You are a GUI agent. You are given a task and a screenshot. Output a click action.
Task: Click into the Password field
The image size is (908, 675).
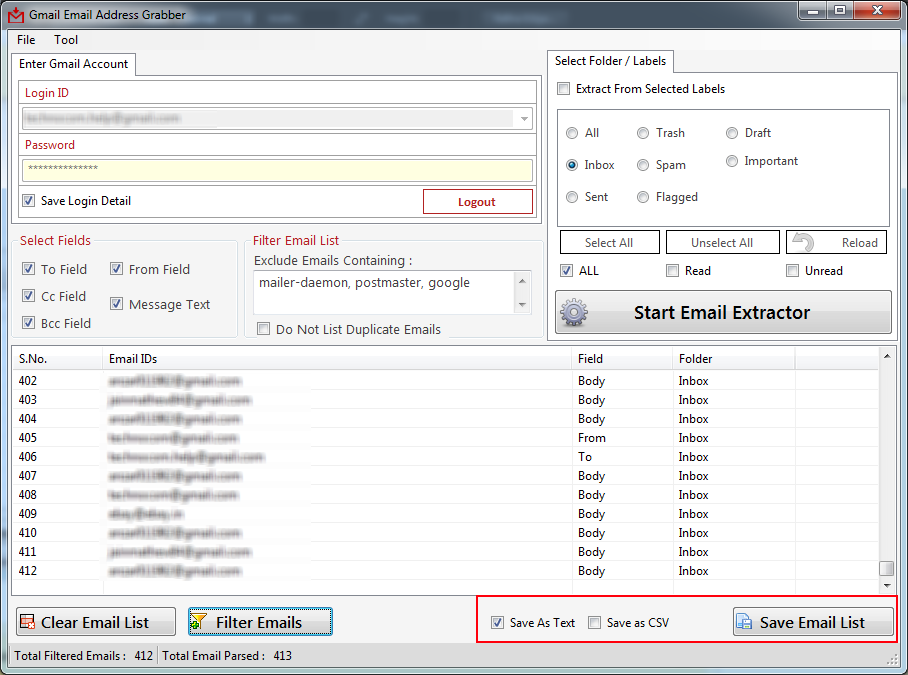(277, 170)
